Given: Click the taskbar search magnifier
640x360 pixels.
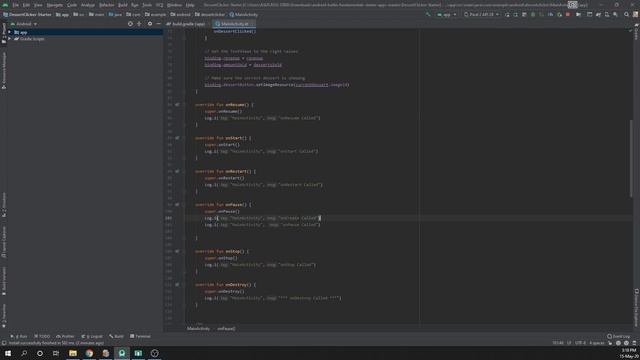Looking at the screenshot, I should click(x=24, y=353).
